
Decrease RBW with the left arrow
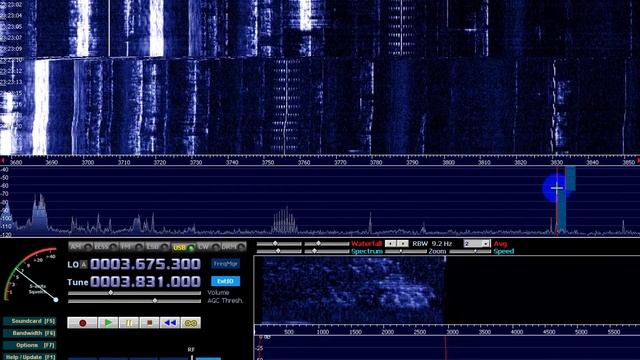391,244
